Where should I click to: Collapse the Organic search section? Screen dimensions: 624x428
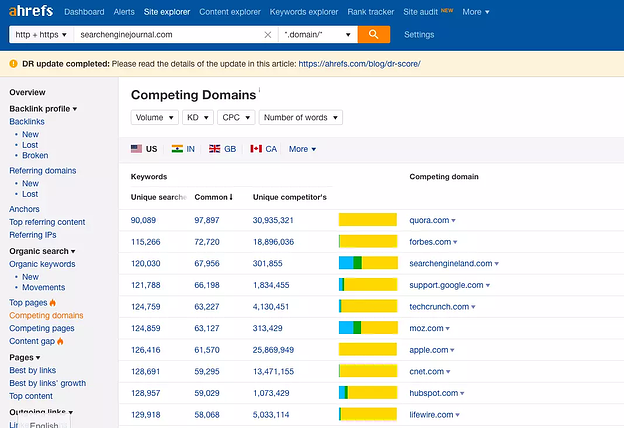coord(42,251)
